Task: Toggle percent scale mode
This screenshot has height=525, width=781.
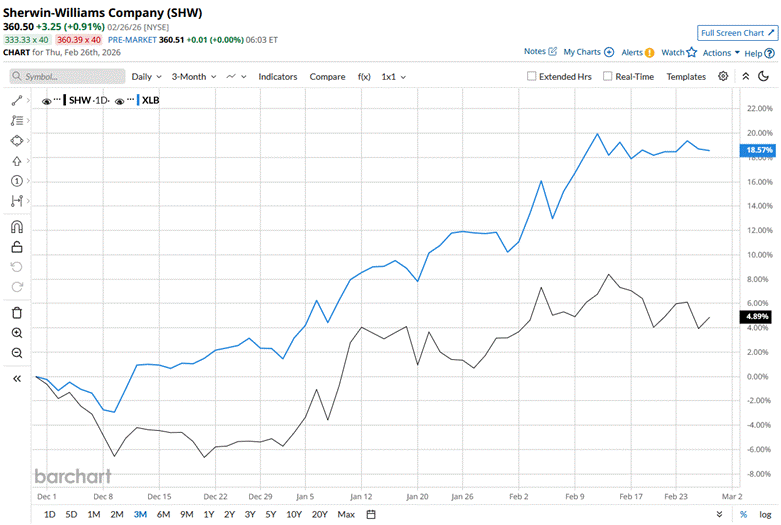Action: pos(743,514)
